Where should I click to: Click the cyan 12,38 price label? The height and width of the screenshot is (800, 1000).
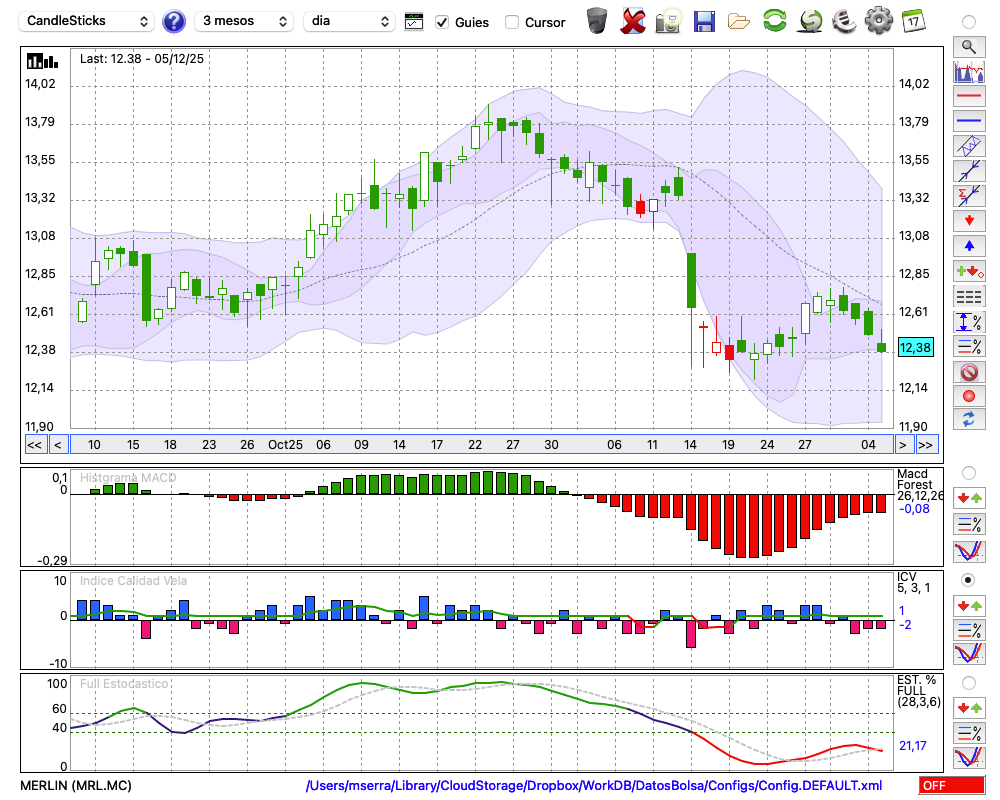915,348
